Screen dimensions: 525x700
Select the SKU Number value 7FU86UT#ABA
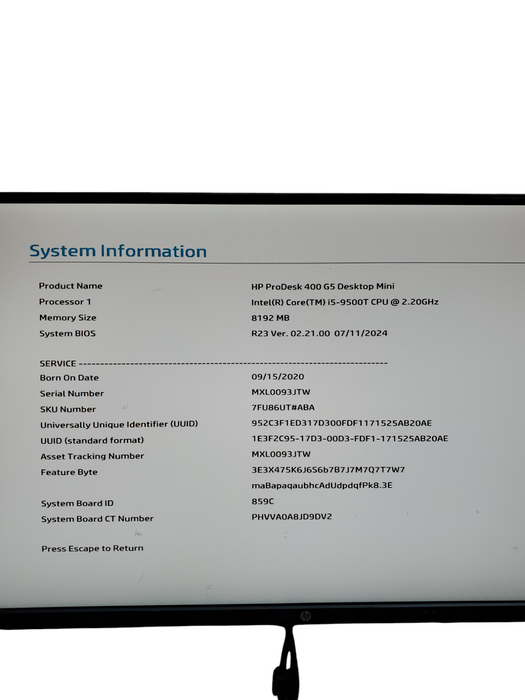(283, 408)
